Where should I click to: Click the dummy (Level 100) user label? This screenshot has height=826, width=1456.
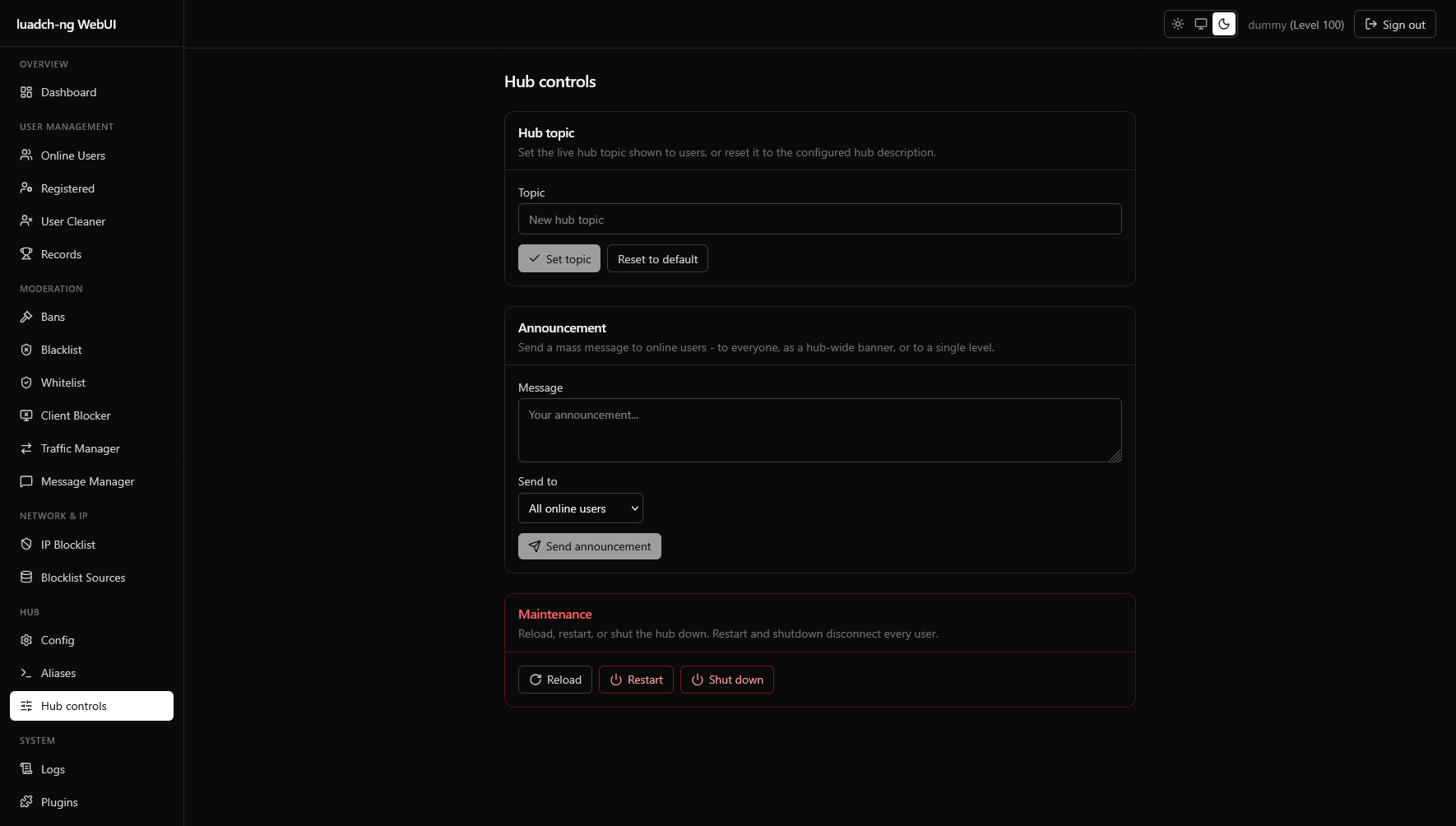tap(1296, 25)
